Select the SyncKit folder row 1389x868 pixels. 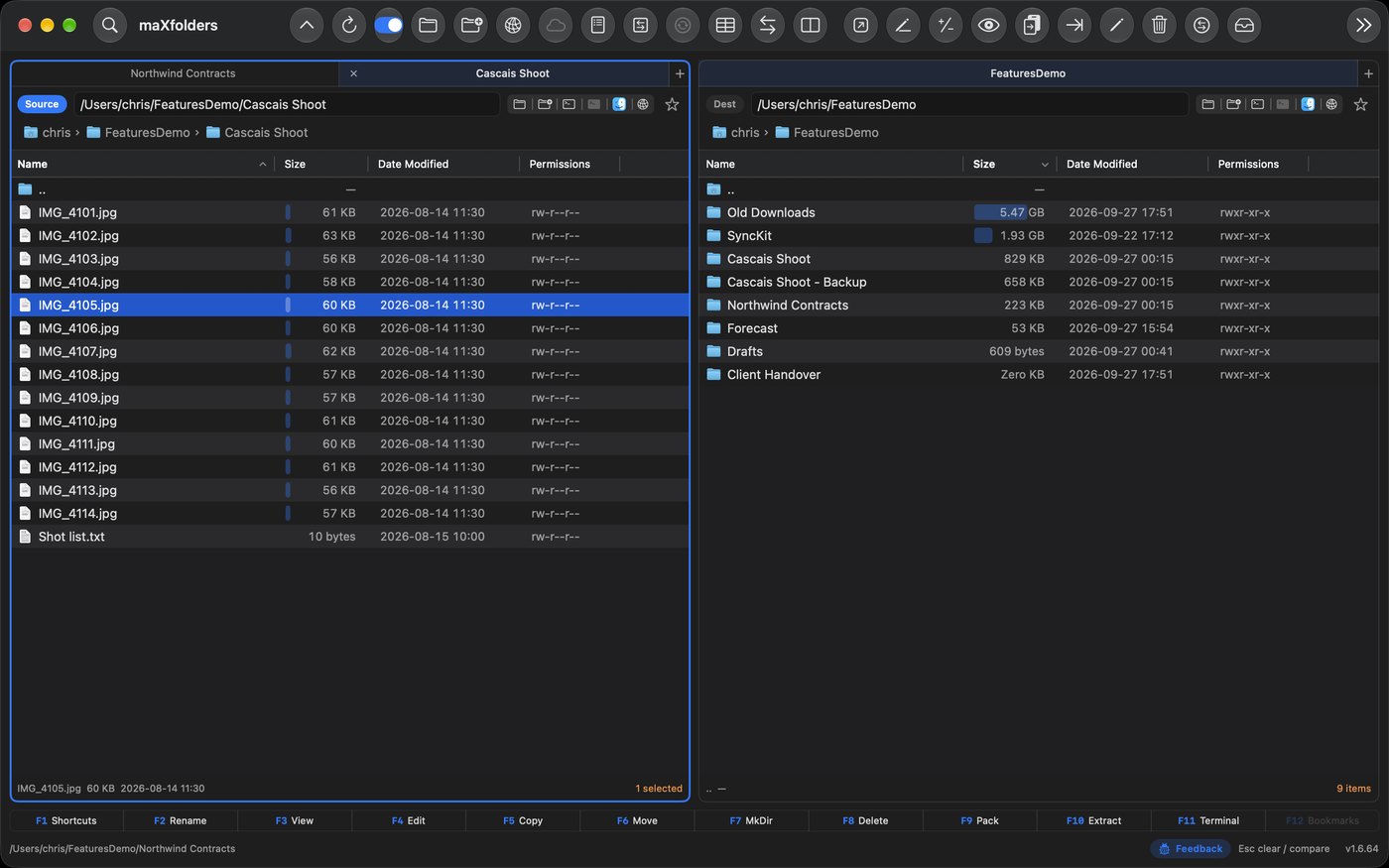pos(1039,235)
